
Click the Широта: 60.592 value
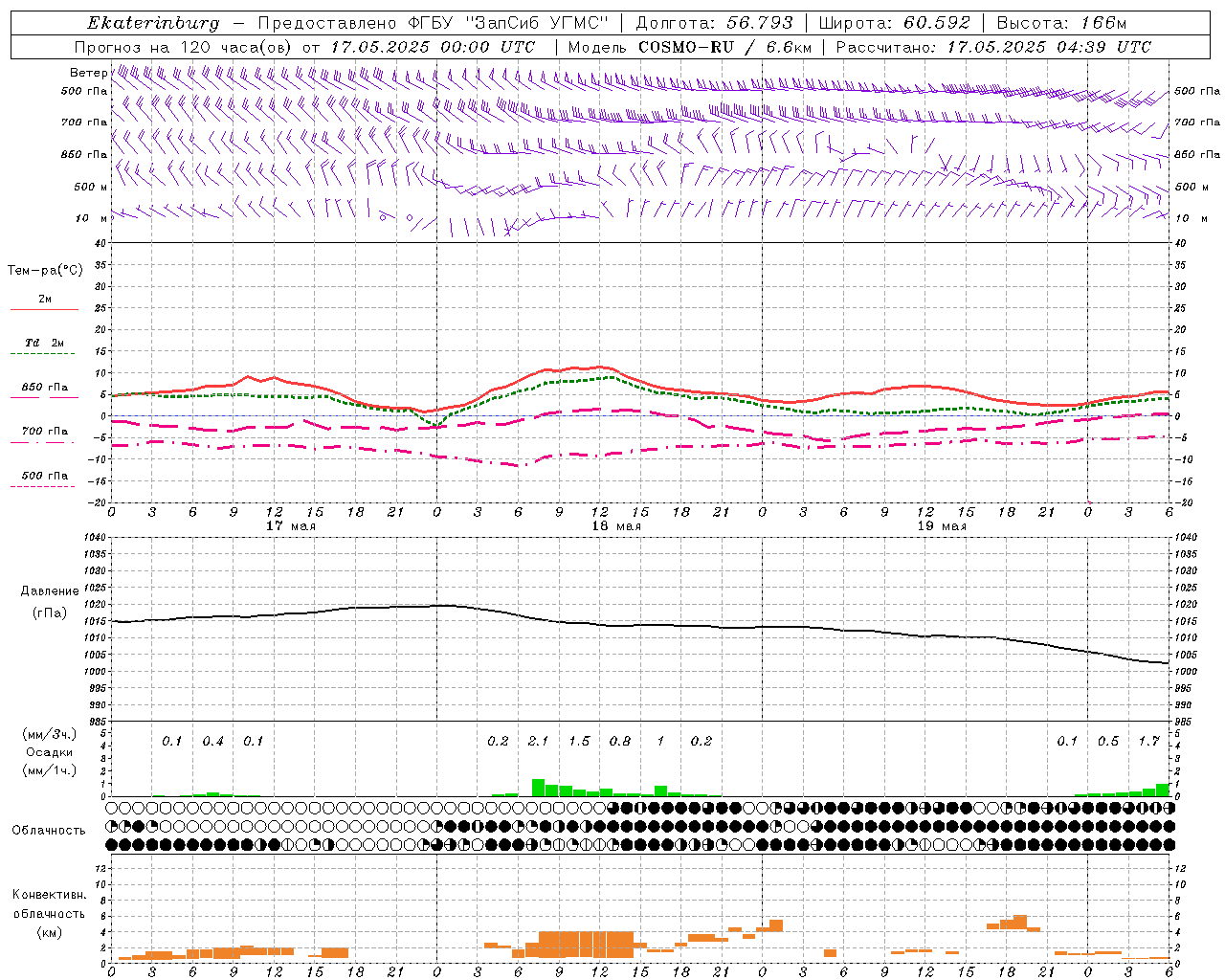(895, 23)
